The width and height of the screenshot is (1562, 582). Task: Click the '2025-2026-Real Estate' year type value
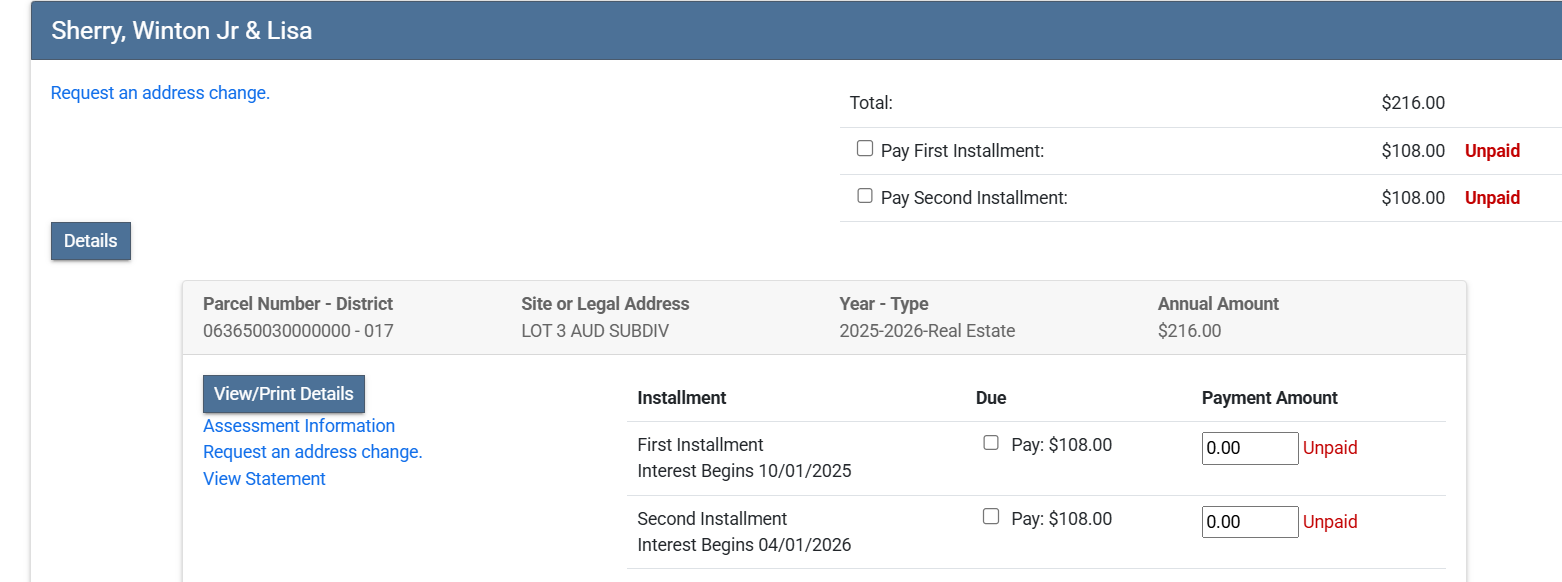927,331
